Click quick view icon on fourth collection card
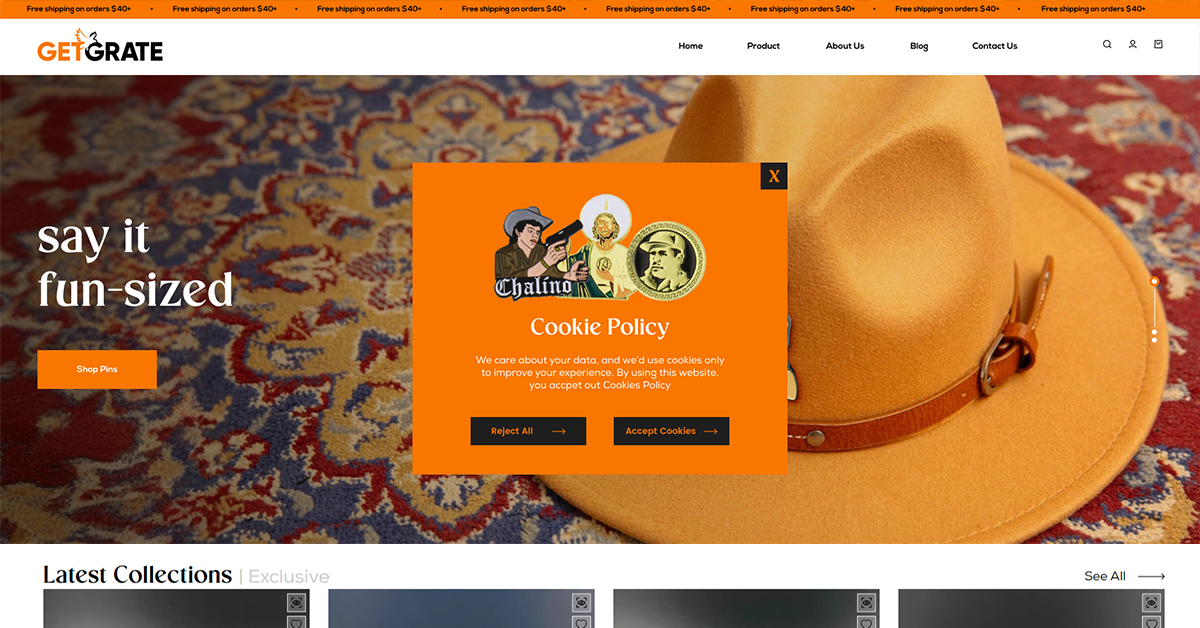The height and width of the screenshot is (628, 1200). [x=1151, y=602]
